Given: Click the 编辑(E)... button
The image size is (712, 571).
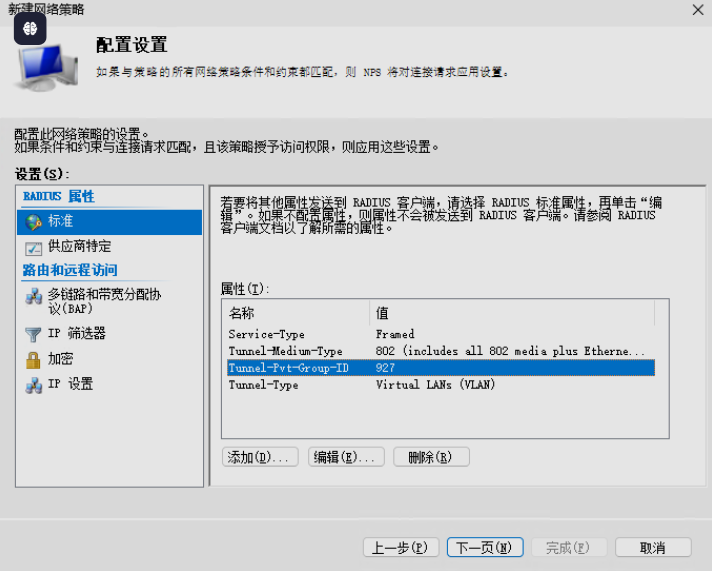Looking at the screenshot, I should pos(346,457).
